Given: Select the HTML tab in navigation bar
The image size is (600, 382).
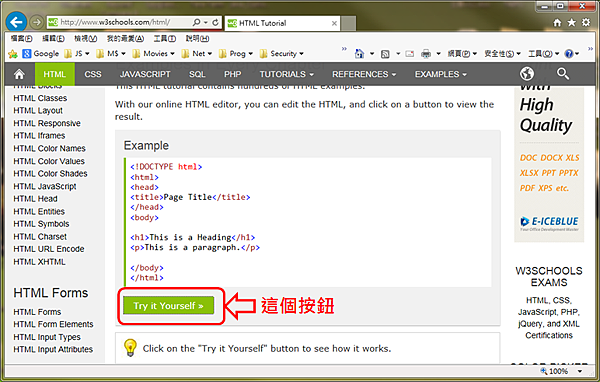Looking at the screenshot, I should [54, 74].
